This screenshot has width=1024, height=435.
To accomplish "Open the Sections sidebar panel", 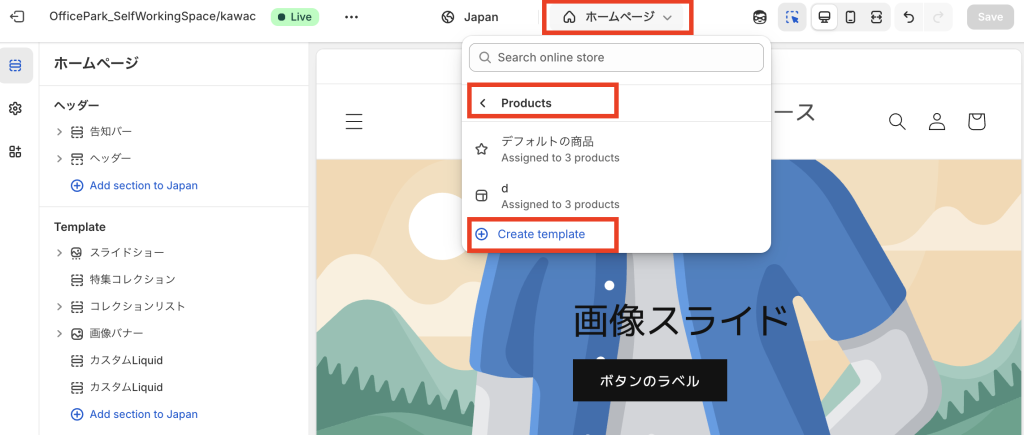I will point(16,66).
